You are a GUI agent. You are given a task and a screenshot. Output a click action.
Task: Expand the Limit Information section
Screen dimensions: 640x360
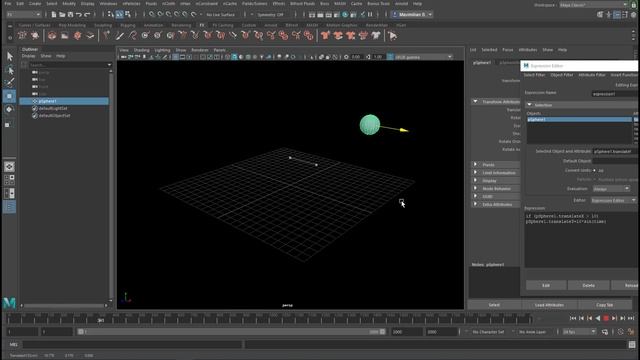475,172
